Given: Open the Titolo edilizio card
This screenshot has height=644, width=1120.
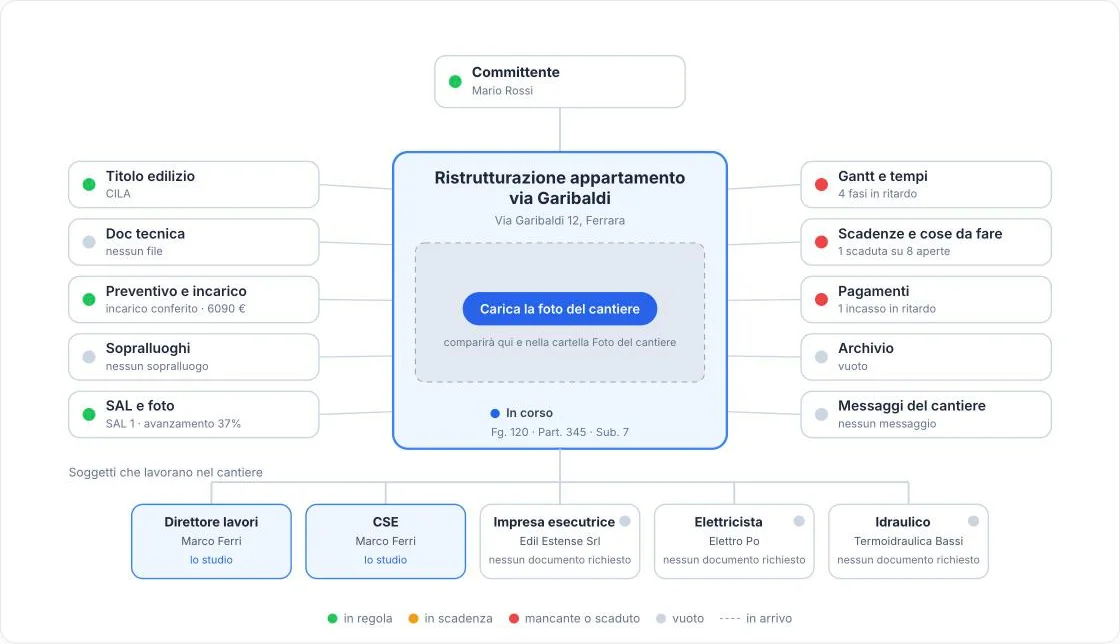Looking at the screenshot, I should click(194, 184).
